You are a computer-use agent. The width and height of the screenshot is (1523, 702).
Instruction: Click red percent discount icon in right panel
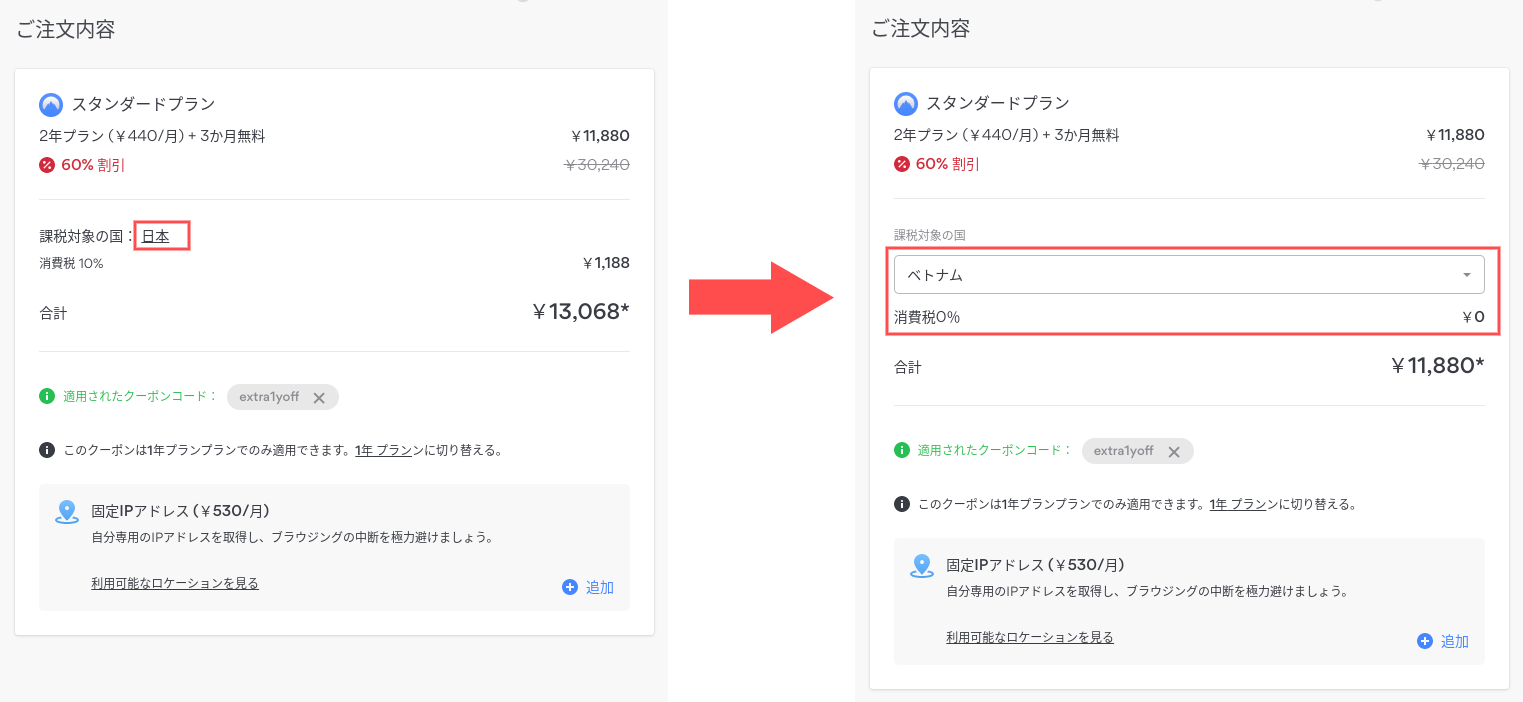point(902,164)
